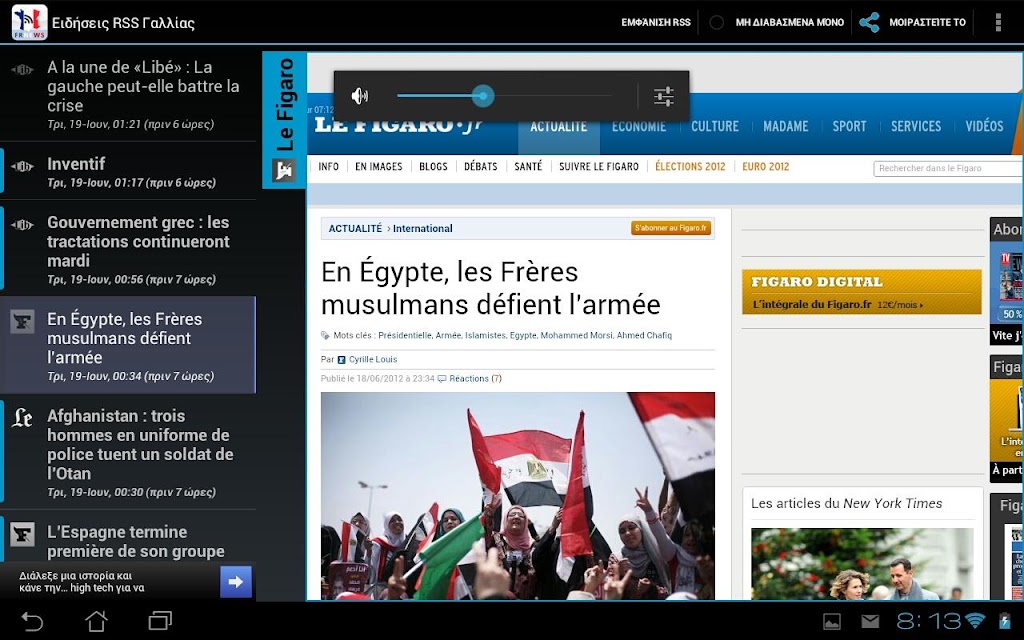
Task: Open the three-dot overflow menu
Action: pos(998,22)
